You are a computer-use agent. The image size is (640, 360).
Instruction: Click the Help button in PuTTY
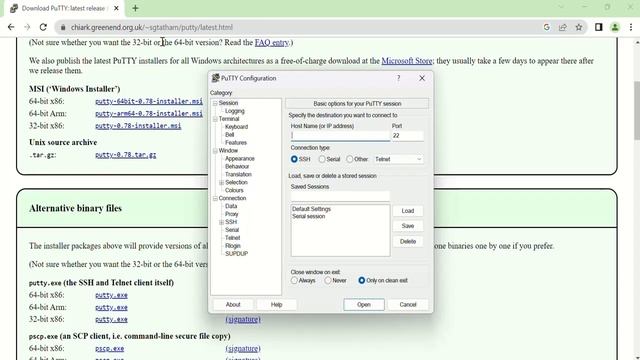tap(276, 305)
